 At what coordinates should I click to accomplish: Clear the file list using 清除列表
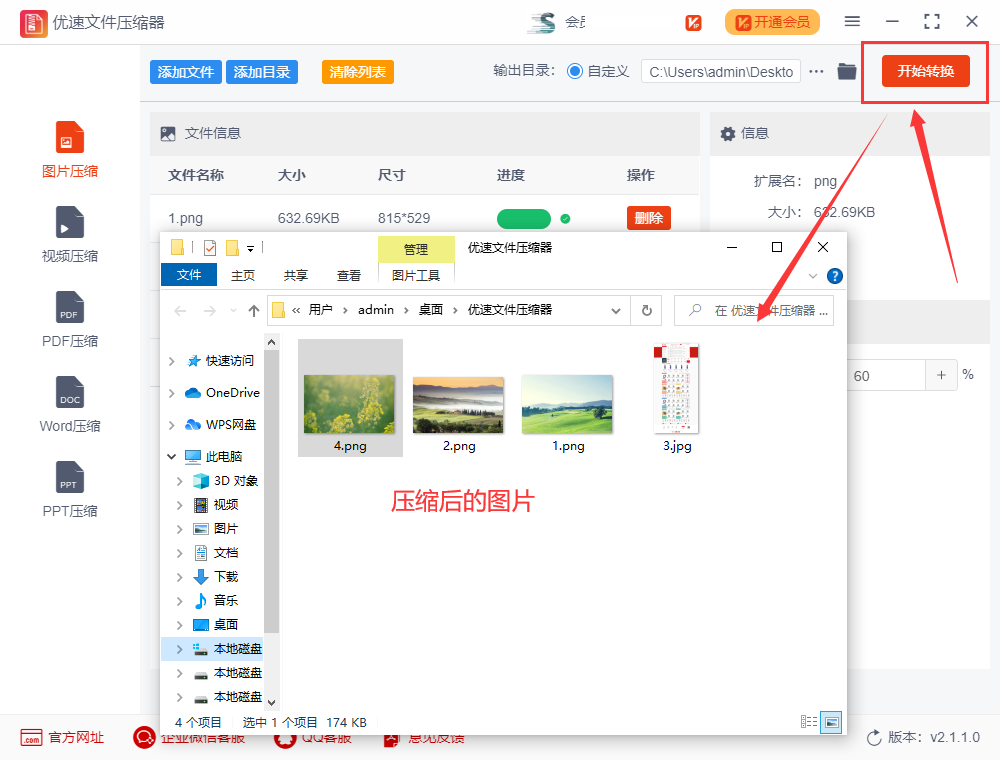click(357, 73)
